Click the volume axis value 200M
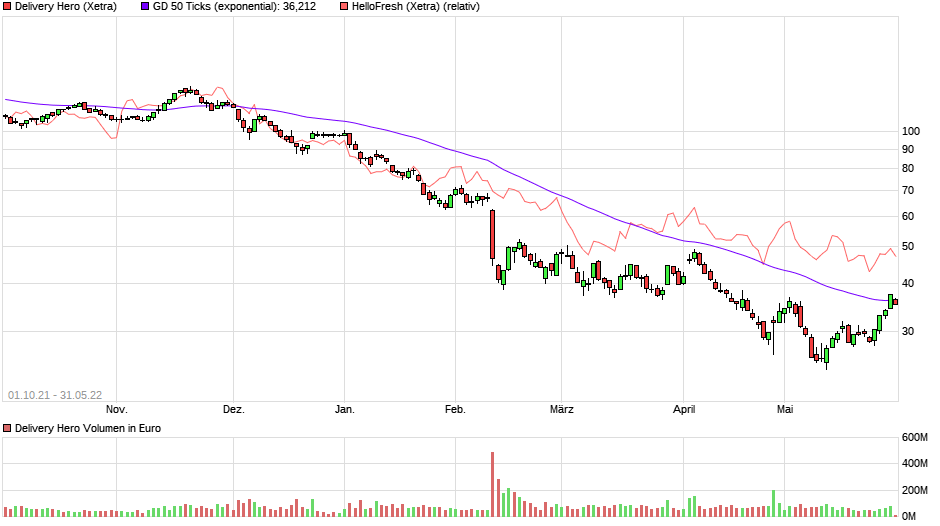 click(915, 491)
